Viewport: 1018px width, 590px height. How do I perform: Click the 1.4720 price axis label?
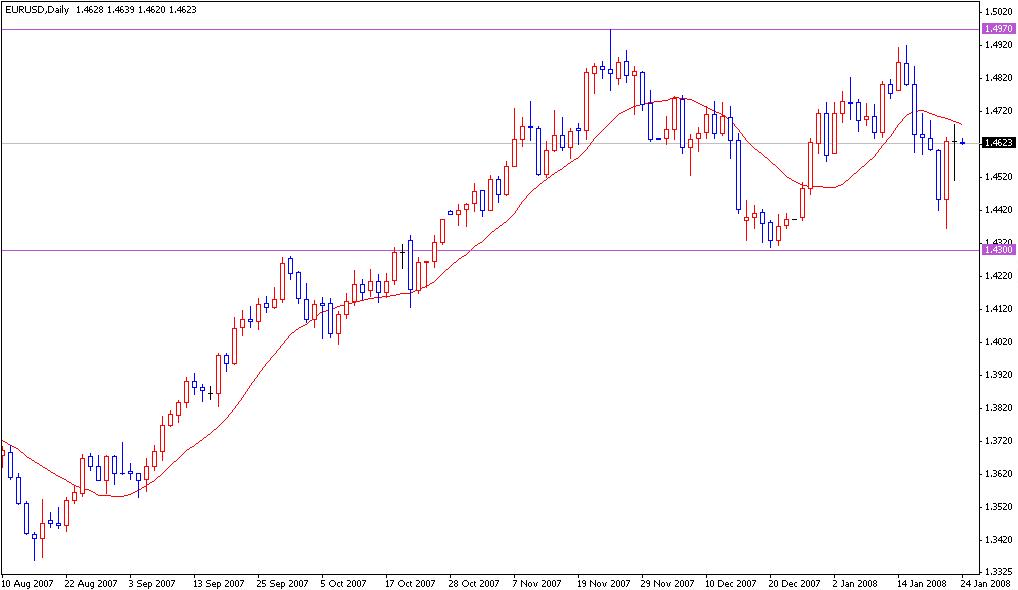pyautogui.click(x=999, y=111)
